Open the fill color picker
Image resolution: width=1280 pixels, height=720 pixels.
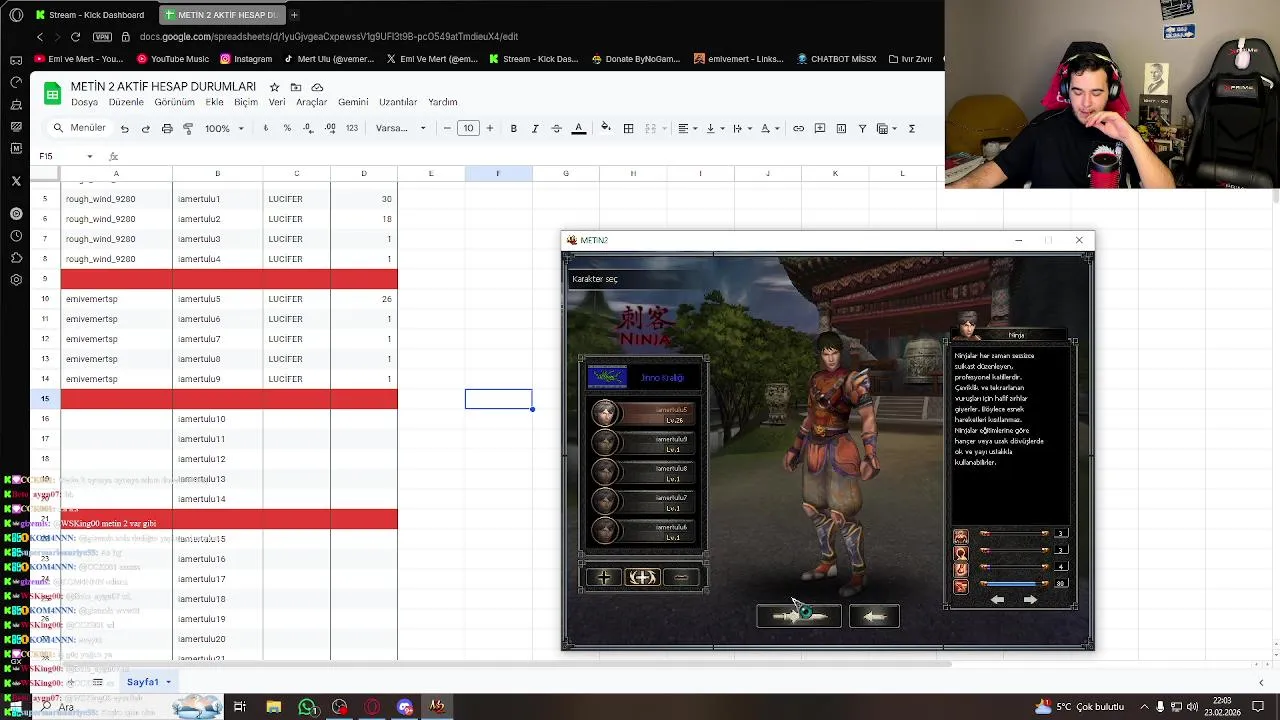pyautogui.click(x=606, y=128)
